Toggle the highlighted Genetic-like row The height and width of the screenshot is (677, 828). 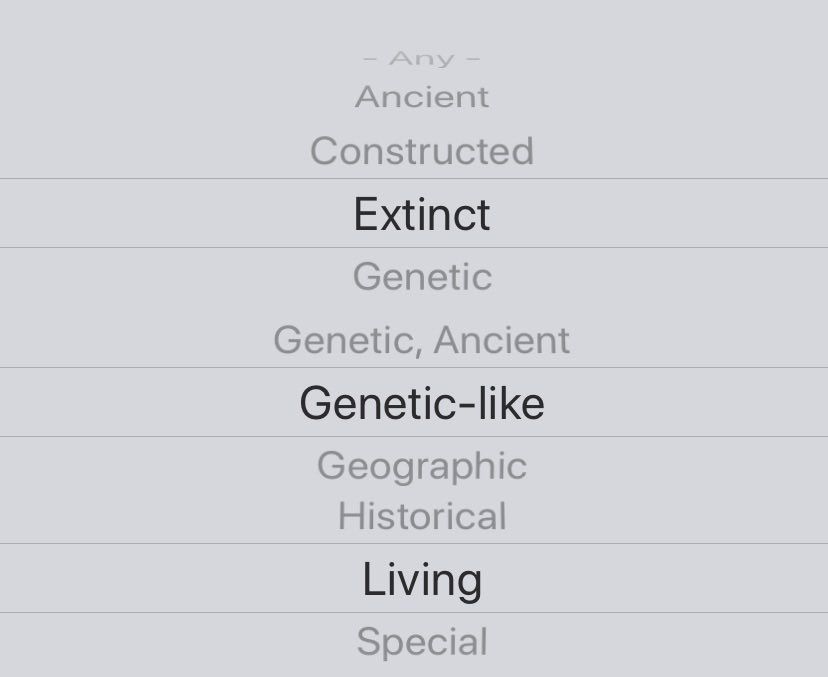tap(421, 403)
